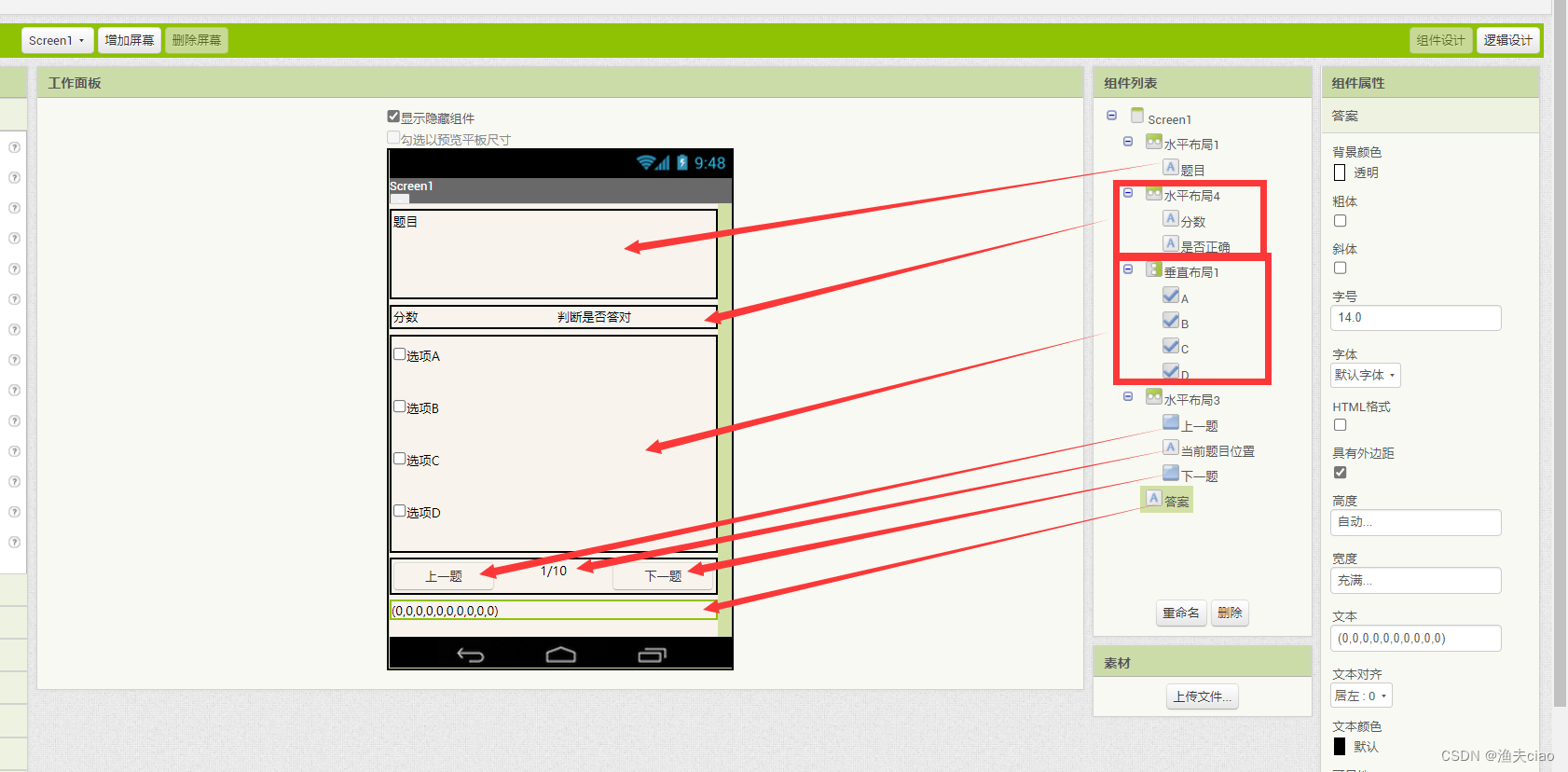
Task: Select the 水平布局4 layout icon
Action: pyautogui.click(x=1154, y=193)
